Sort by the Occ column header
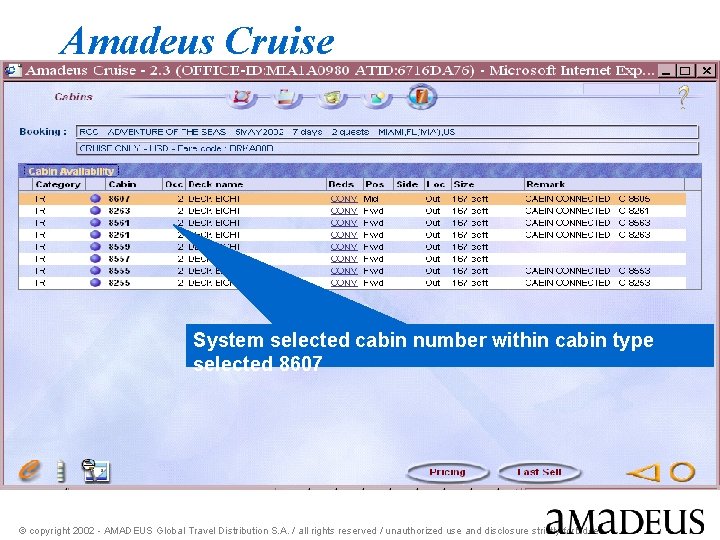This screenshot has height=540, width=720. (x=174, y=184)
